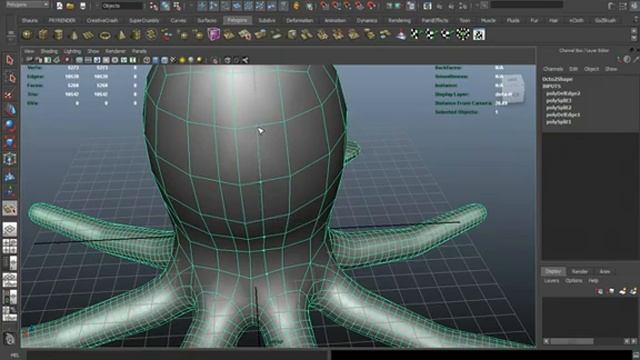Click the top toolbar name input field
The image size is (640, 360).
pos(527,5)
